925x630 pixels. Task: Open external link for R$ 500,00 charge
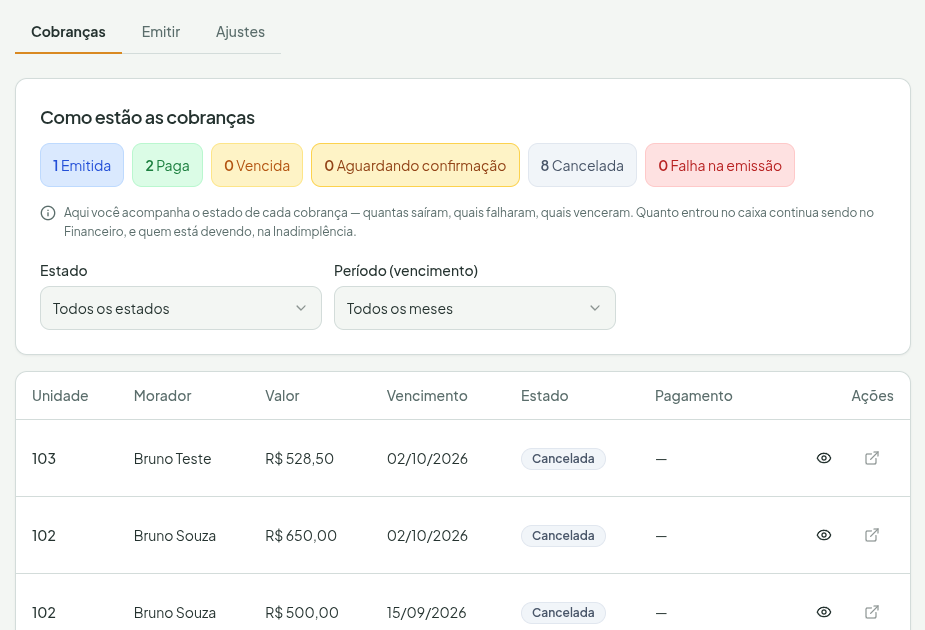872,612
